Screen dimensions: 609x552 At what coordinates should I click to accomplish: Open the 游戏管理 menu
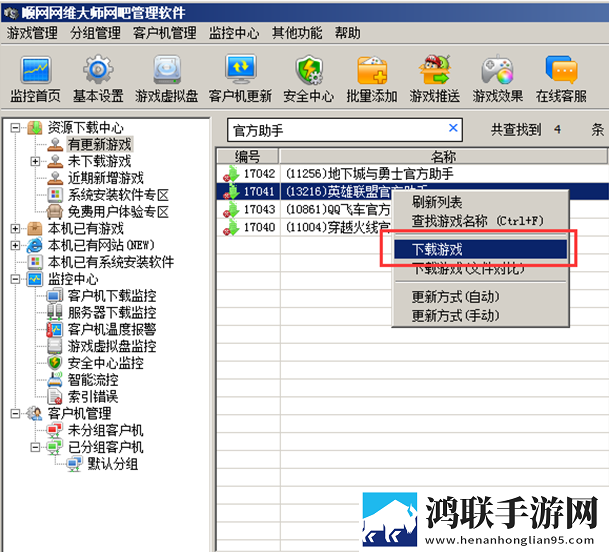click(32, 33)
